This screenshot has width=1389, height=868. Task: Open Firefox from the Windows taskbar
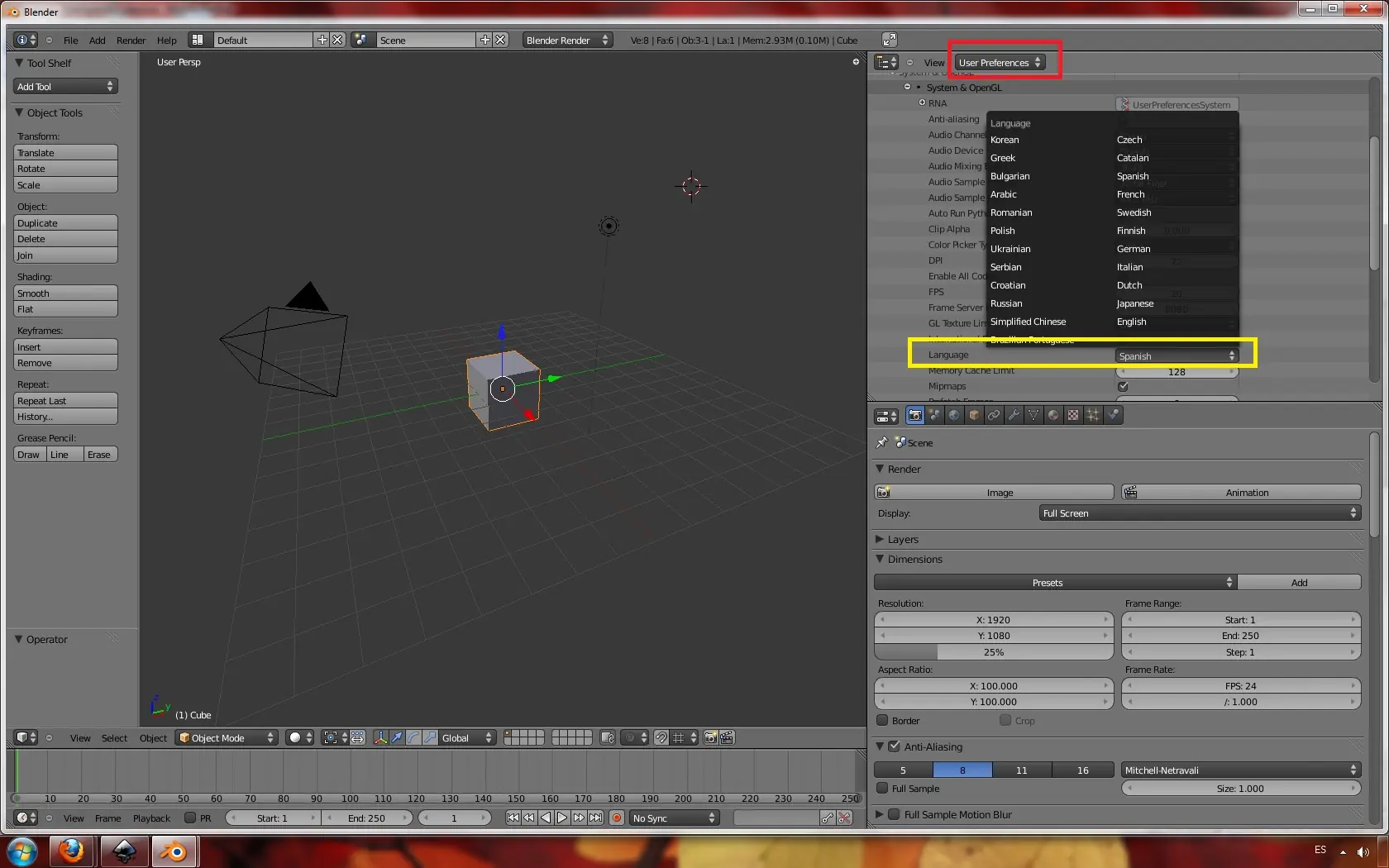[x=72, y=851]
